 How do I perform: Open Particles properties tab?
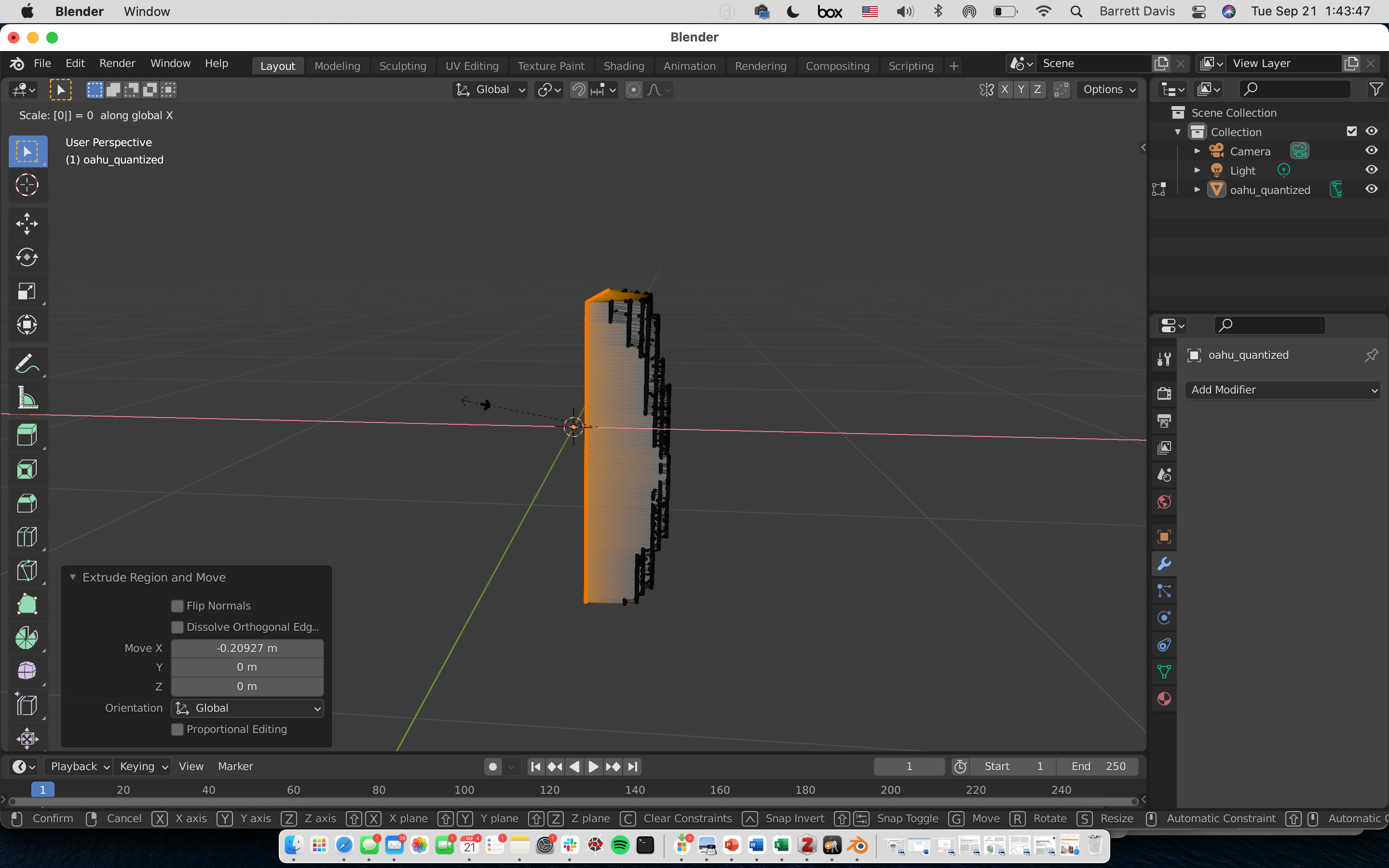[x=1164, y=591]
